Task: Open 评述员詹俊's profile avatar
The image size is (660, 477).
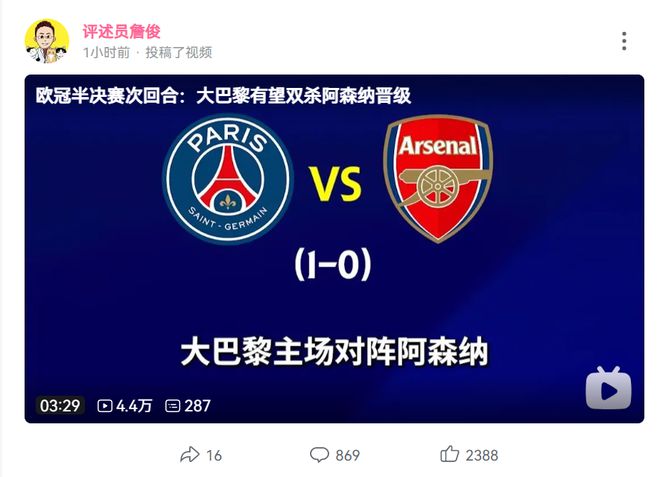Action: 47,41
